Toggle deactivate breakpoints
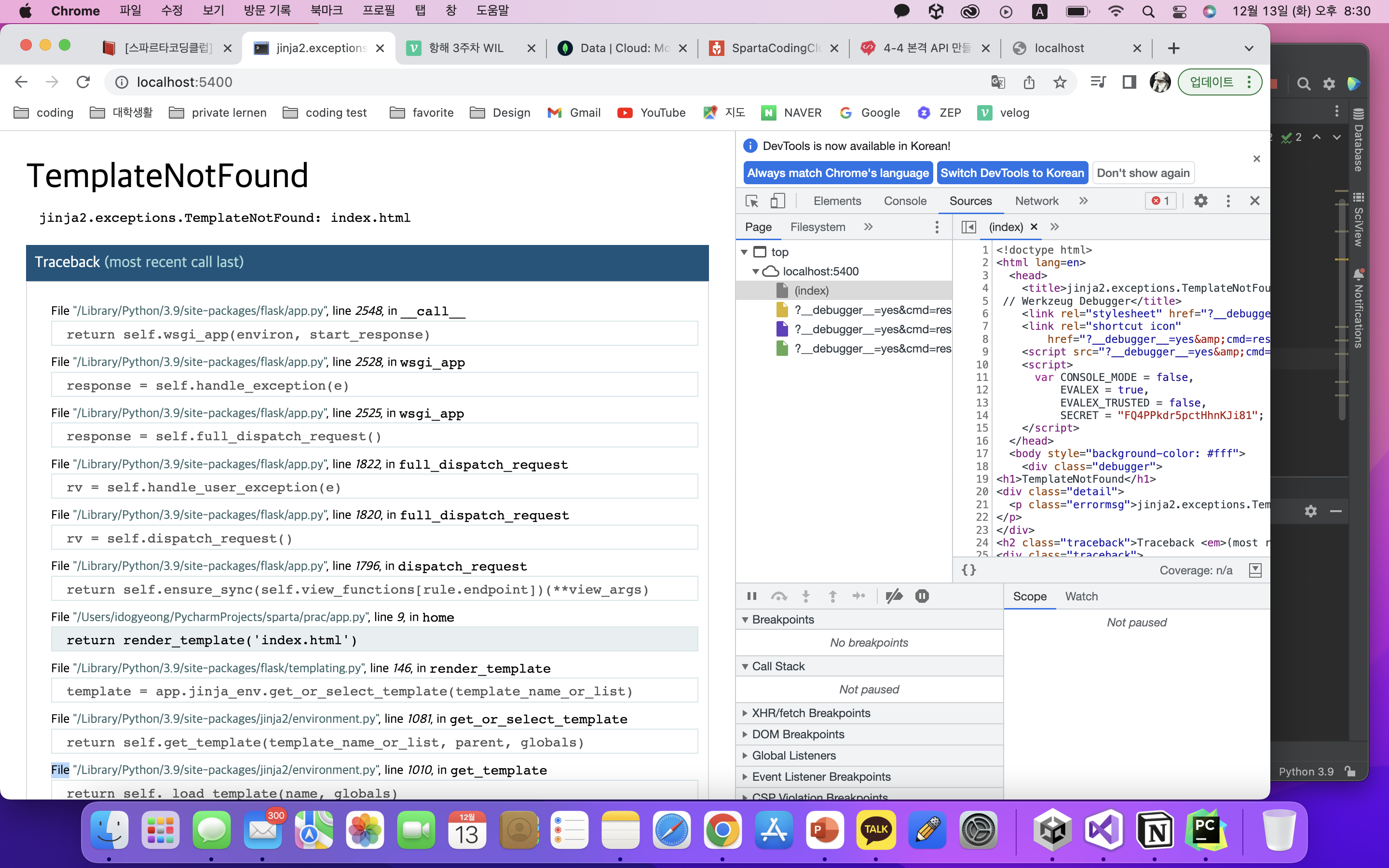Screen dimensions: 1389x868 [x=894, y=597]
